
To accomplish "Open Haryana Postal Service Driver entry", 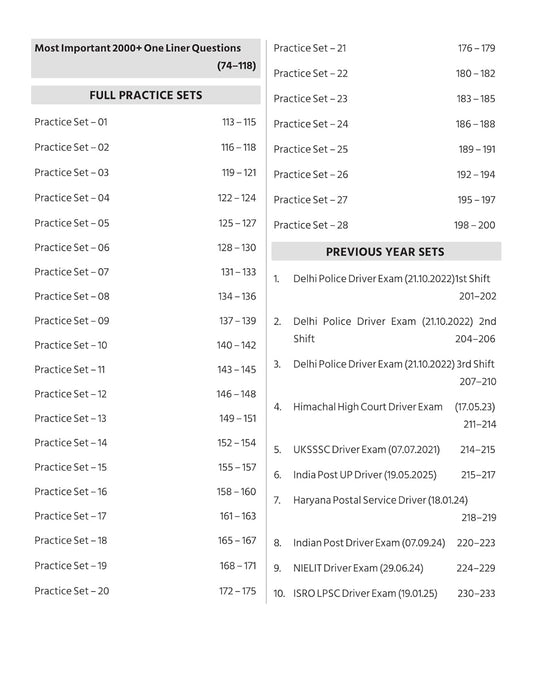I will coord(385,509).
